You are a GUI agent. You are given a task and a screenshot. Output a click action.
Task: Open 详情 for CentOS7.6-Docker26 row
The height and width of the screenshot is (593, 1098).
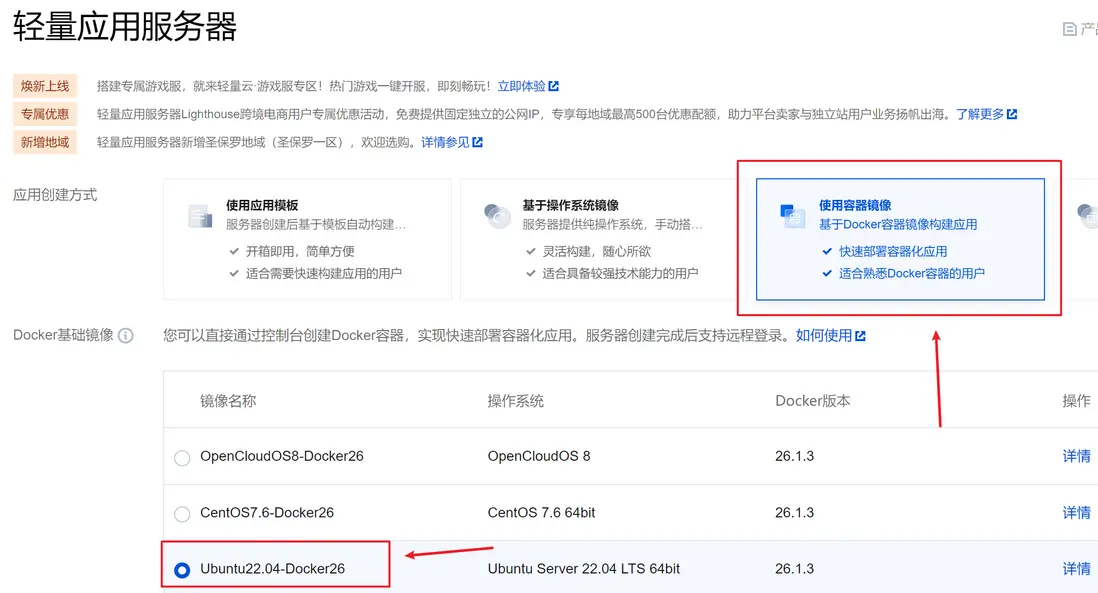coord(1076,512)
